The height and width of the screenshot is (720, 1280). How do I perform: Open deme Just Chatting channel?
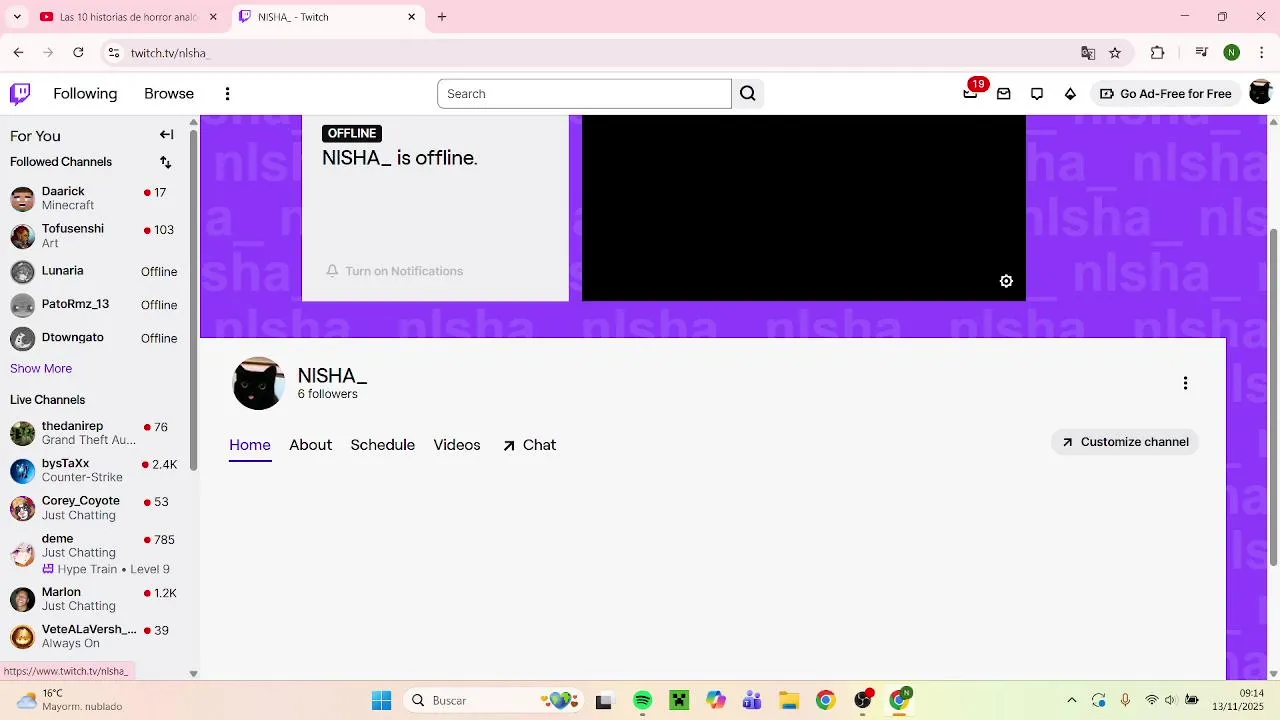coord(94,553)
